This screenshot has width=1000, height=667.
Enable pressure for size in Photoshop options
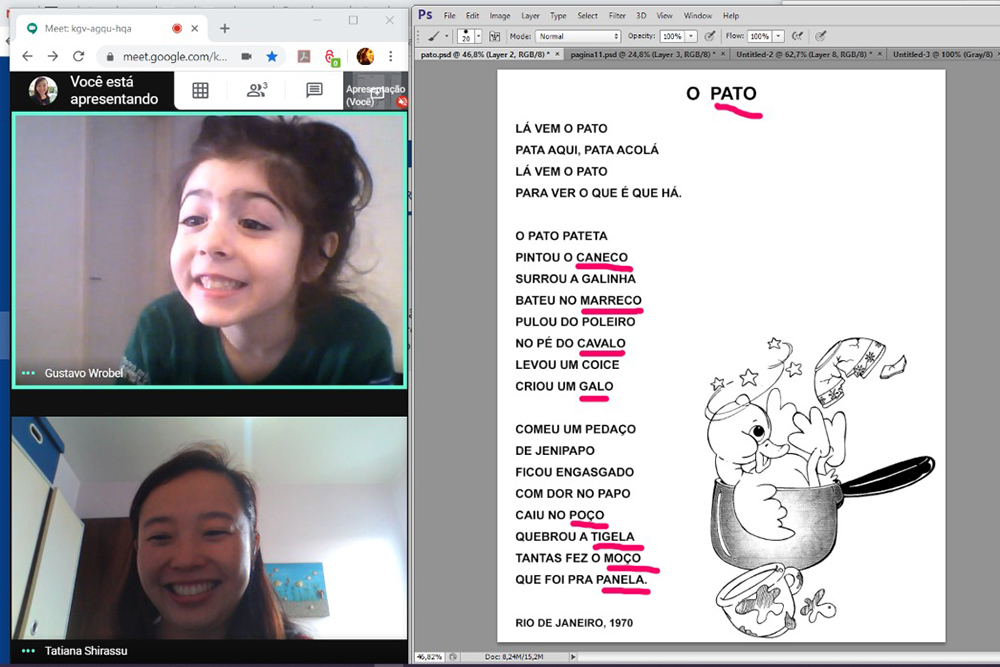point(821,36)
